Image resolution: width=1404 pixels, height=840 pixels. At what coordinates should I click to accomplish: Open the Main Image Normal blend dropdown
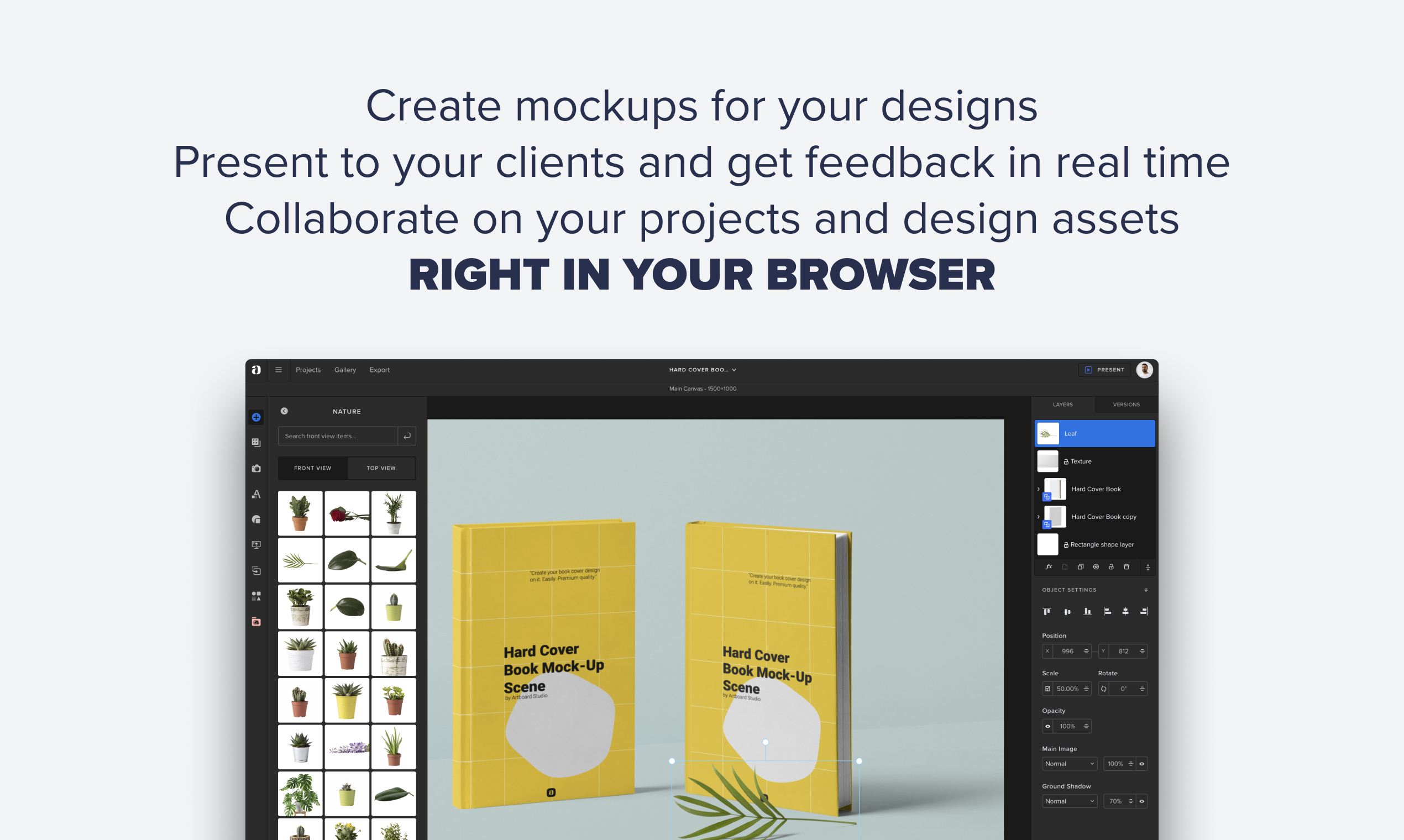point(1070,763)
